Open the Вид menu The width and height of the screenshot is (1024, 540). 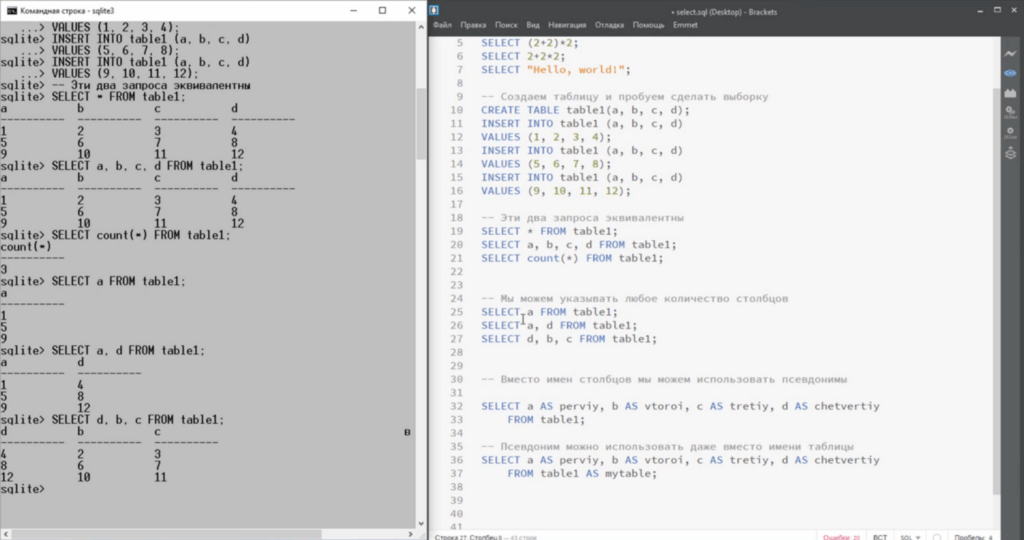533,25
